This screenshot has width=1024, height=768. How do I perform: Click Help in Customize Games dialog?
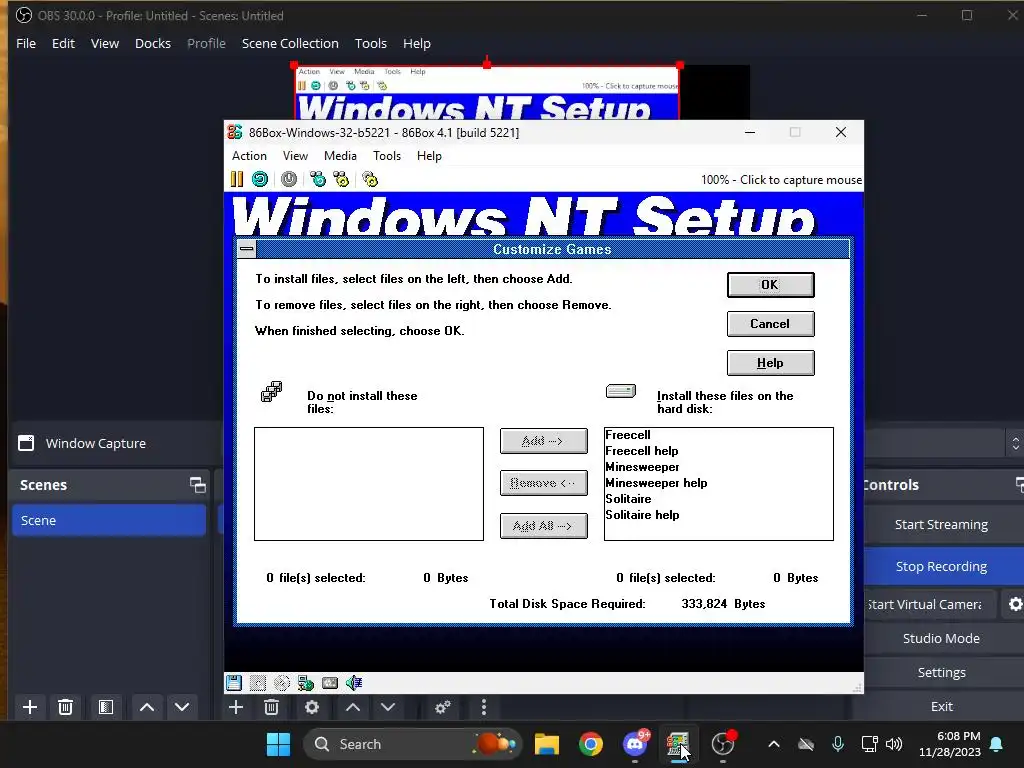click(x=771, y=363)
